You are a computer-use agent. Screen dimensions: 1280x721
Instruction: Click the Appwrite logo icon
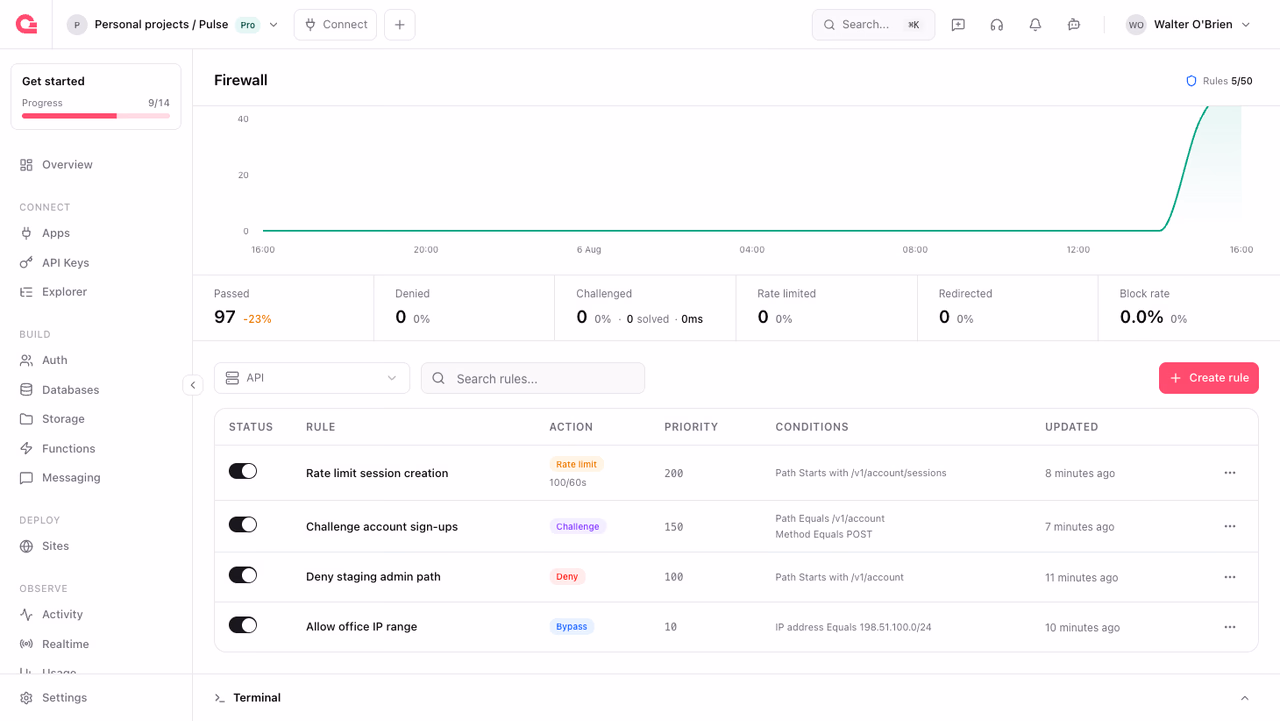[27, 24]
